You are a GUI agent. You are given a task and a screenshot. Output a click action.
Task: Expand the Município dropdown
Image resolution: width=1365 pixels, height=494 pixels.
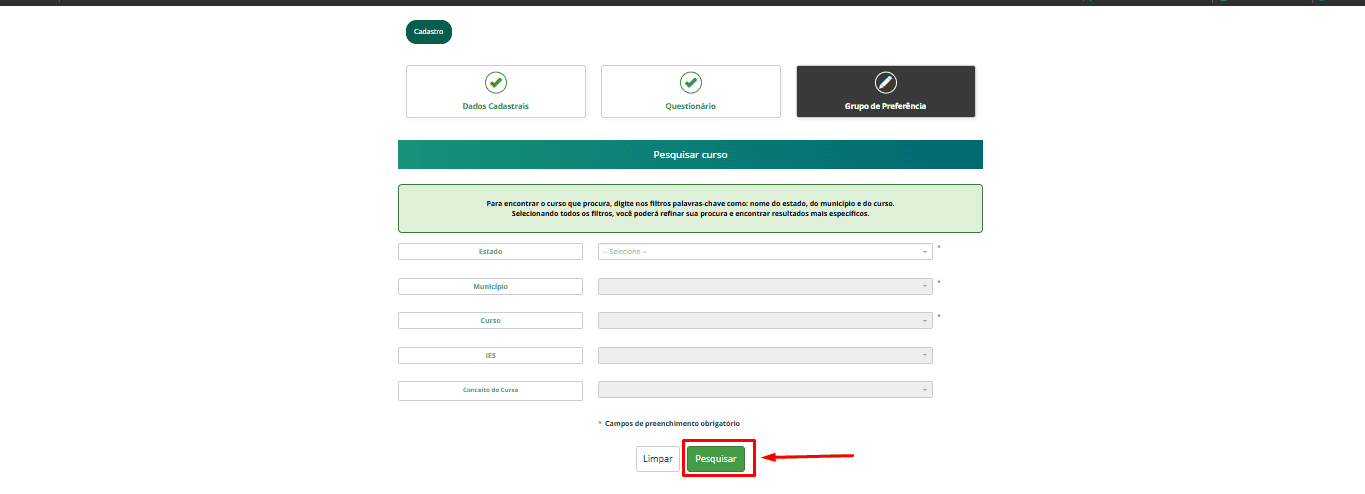click(764, 287)
